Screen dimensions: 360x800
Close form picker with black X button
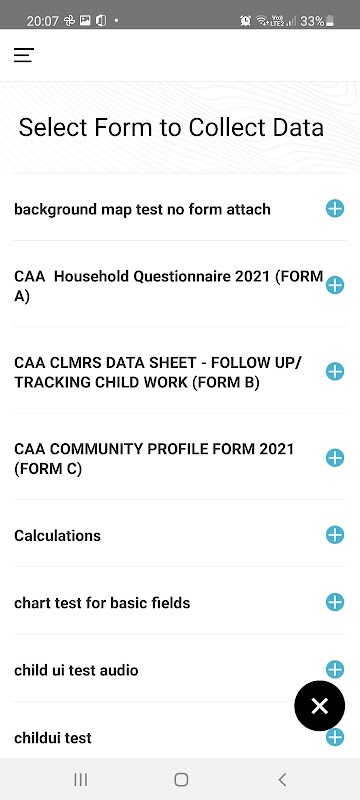(320, 706)
